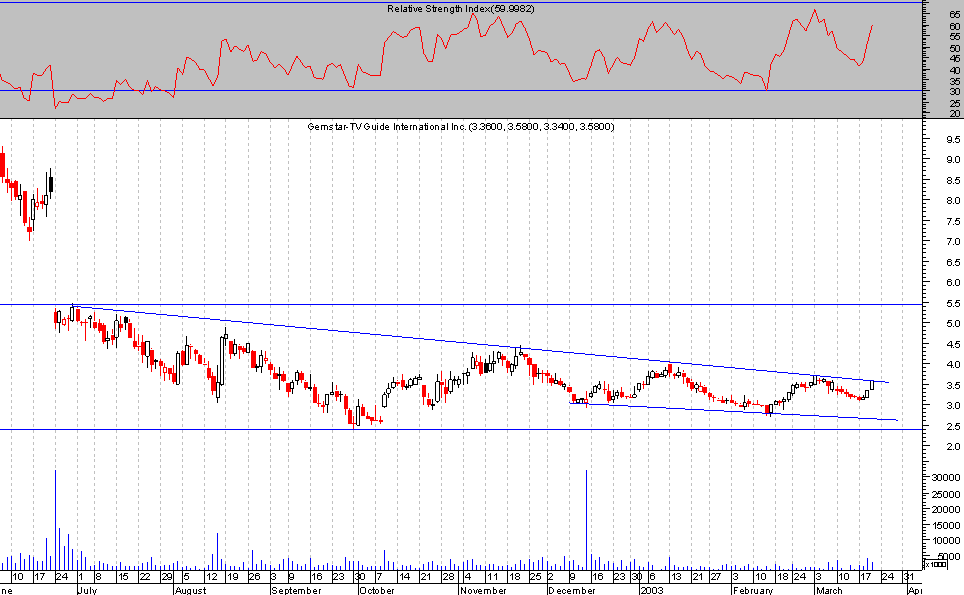Click the tallest volume spike in mid-December
Screen dimensions: 964x595
[587, 520]
